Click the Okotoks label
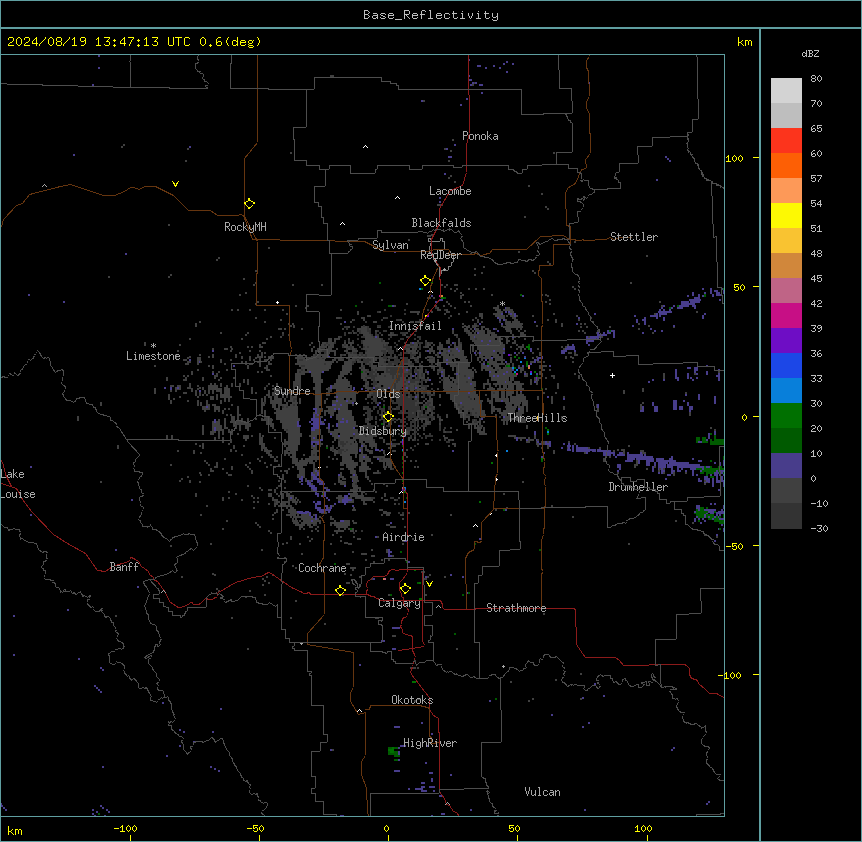862x842 pixels. pos(412,700)
